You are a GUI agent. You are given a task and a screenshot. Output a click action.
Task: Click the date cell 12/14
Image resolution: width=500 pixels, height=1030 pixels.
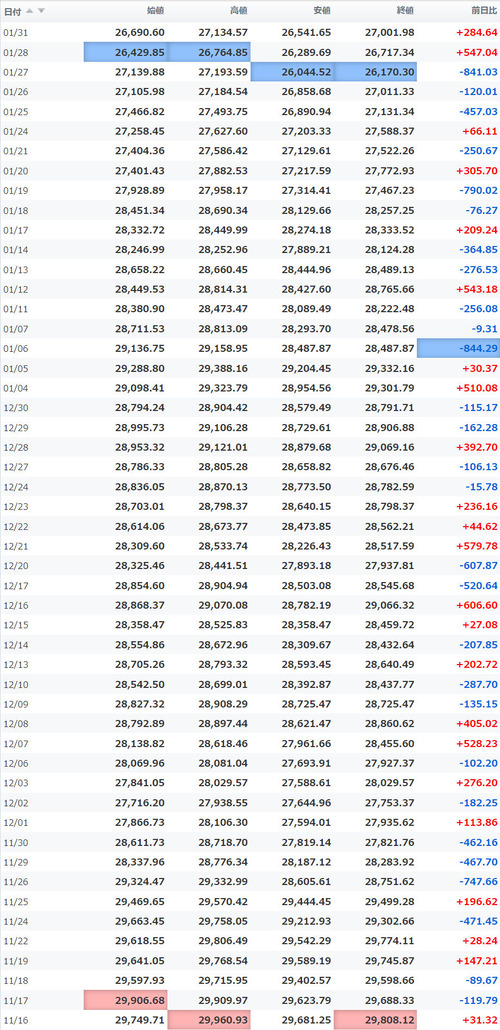[14, 645]
